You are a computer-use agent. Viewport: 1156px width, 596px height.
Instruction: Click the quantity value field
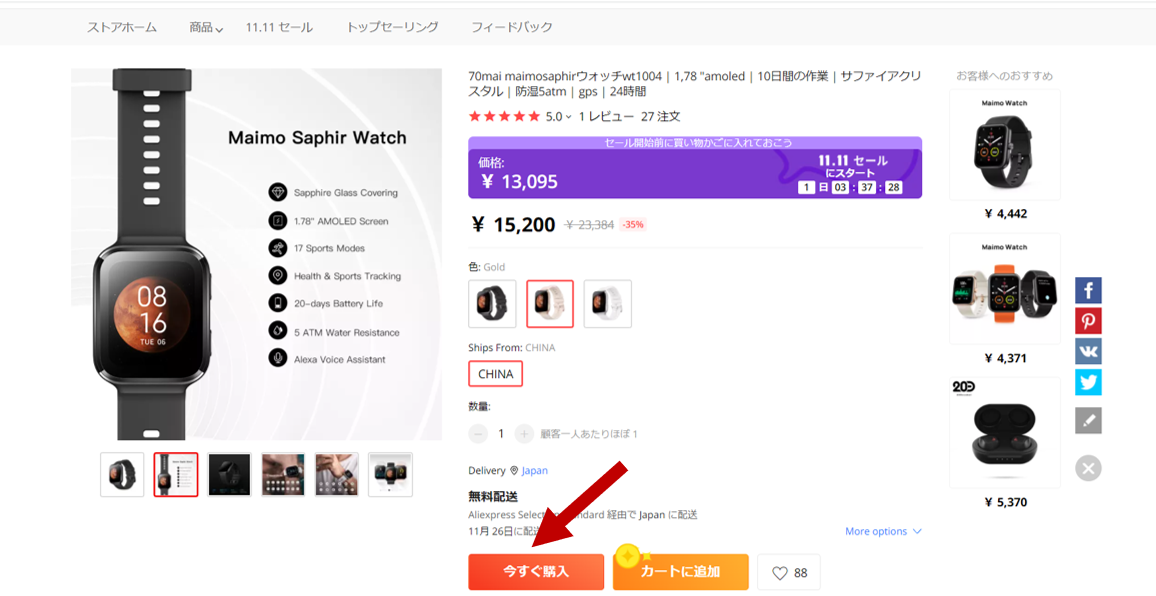pos(501,434)
